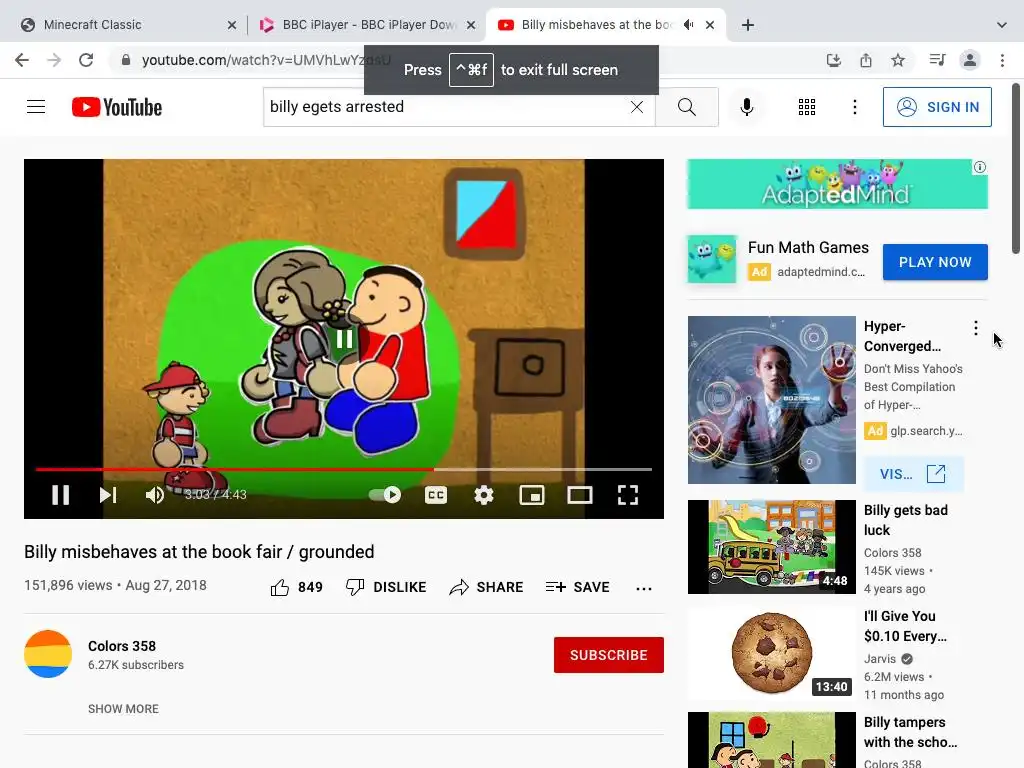
Task: Go back with browser back arrow
Action: [x=22, y=60]
